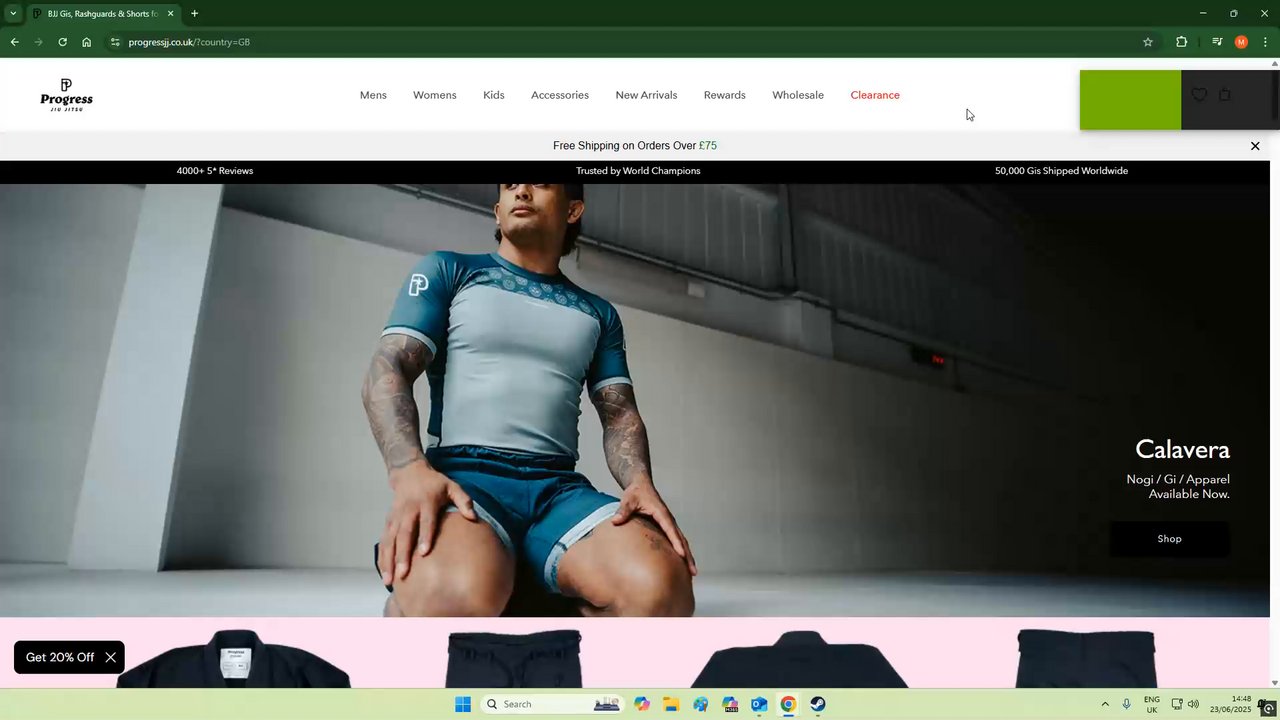Click 50,000 Gis Shipped Worldwide text
This screenshot has width=1280, height=720.
point(1061,171)
